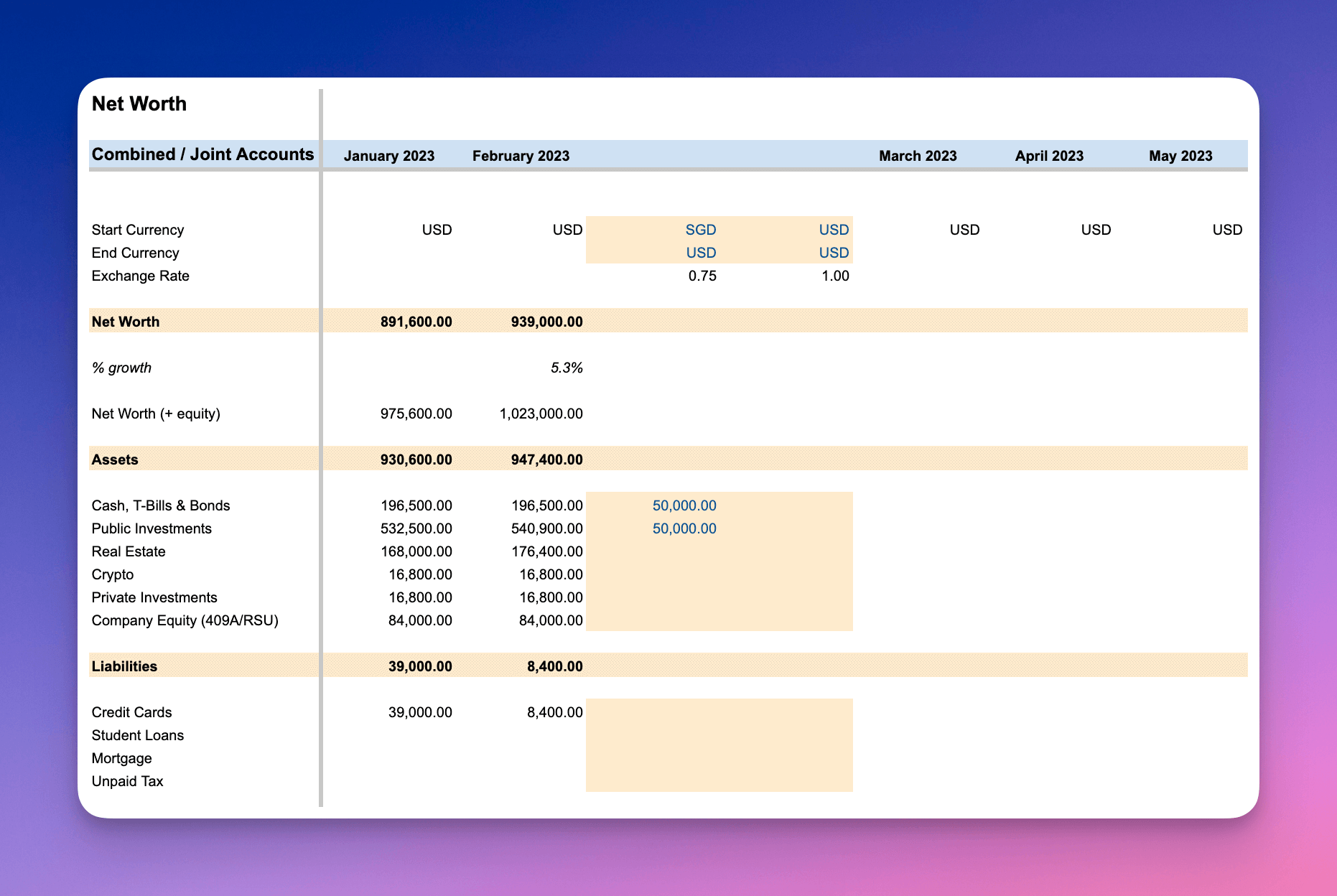Select the January 2023 column header
1337x896 pixels.
click(389, 156)
